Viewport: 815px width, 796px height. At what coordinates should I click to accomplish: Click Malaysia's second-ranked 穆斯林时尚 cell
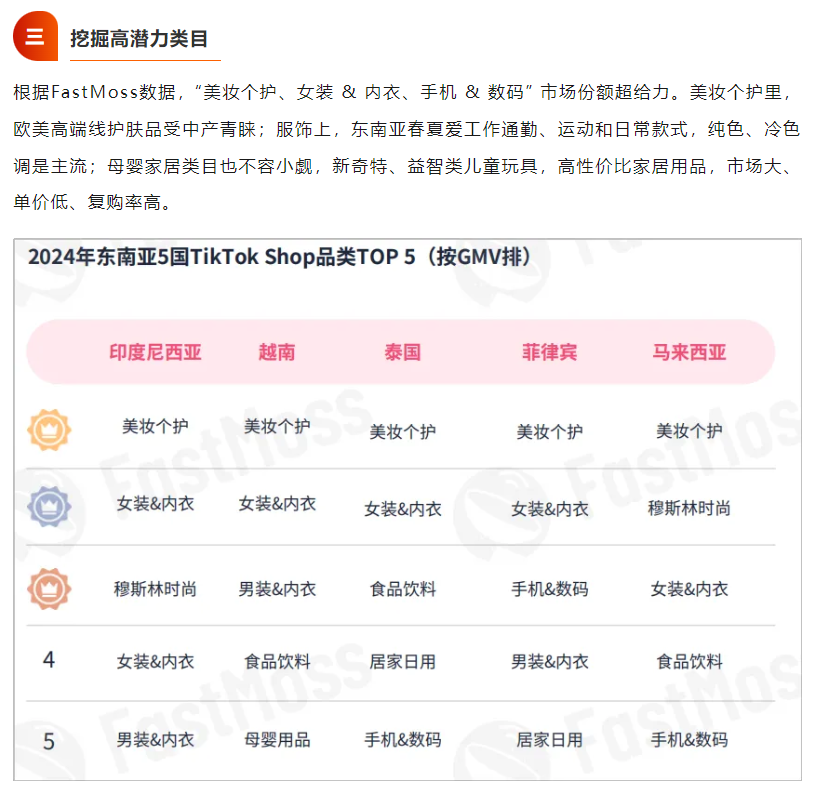click(x=689, y=508)
